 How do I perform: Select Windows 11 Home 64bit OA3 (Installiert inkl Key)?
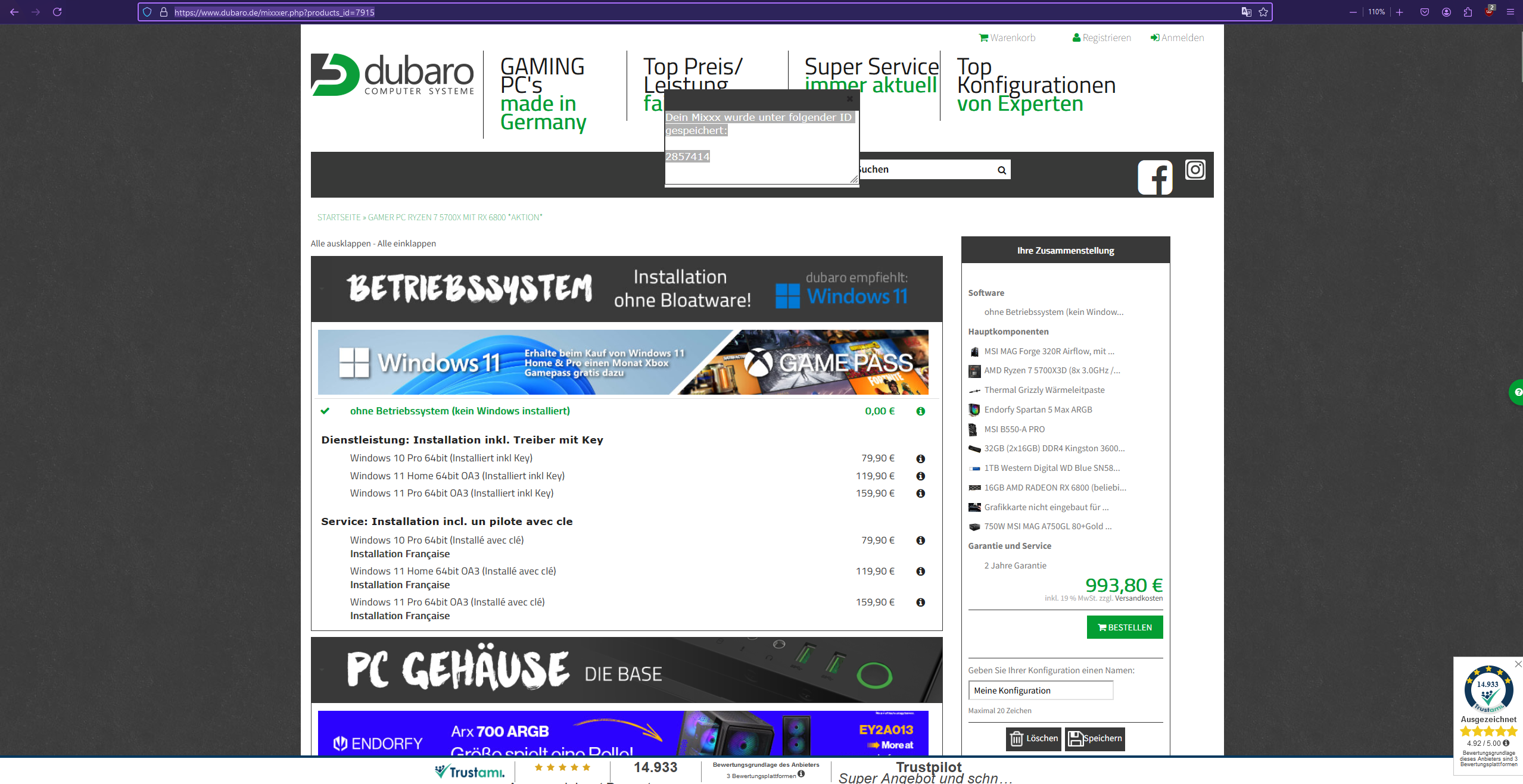tap(457, 476)
